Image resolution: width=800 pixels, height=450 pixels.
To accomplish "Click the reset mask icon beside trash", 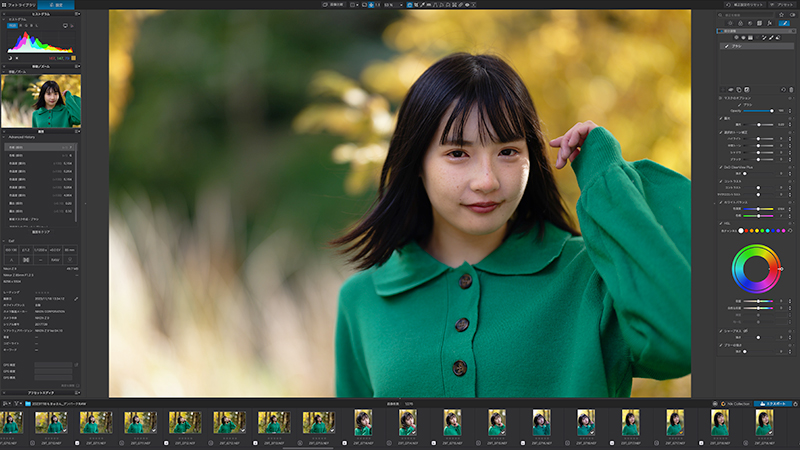I will [x=783, y=89].
